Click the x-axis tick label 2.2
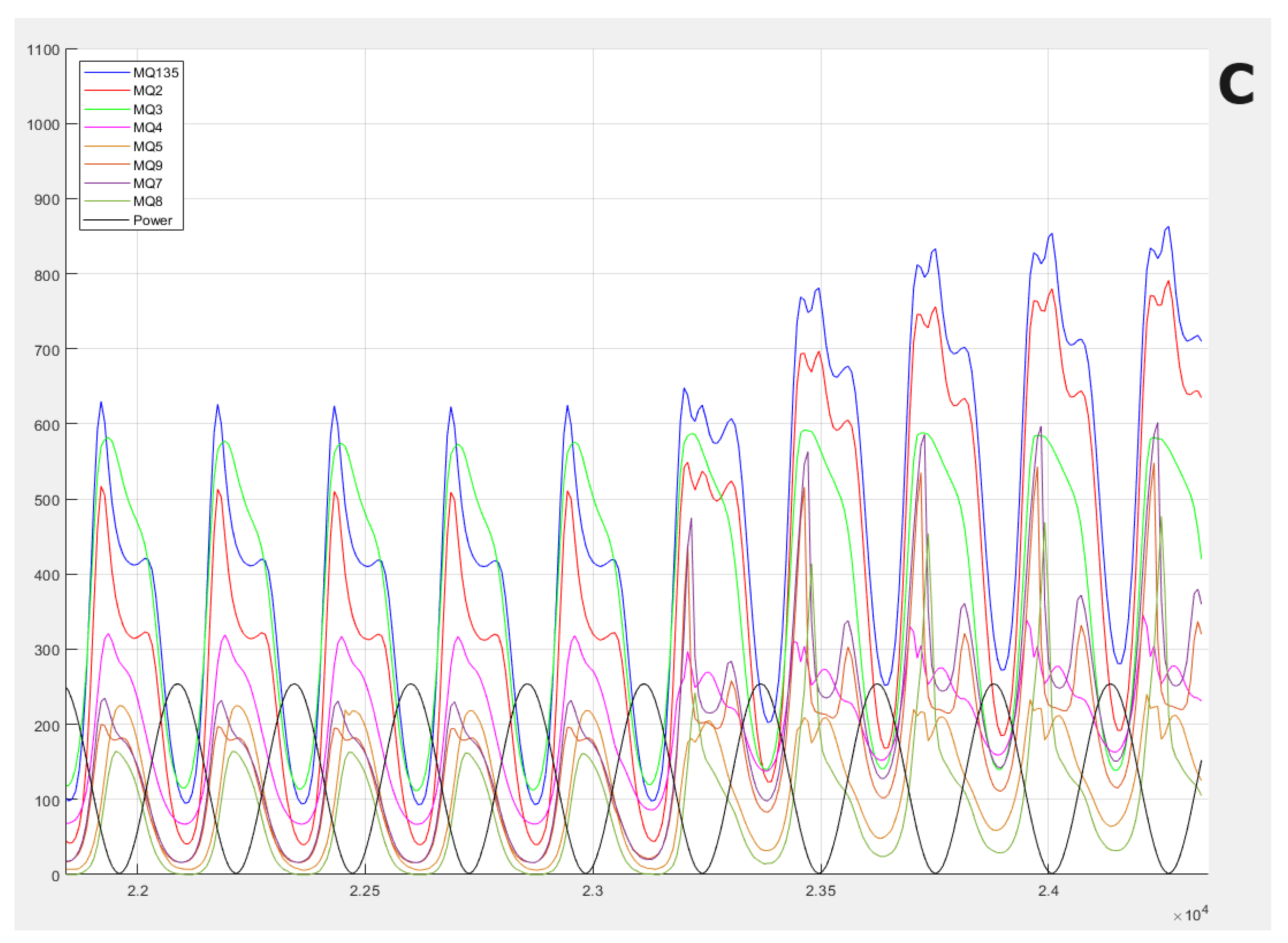 (x=138, y=891)
